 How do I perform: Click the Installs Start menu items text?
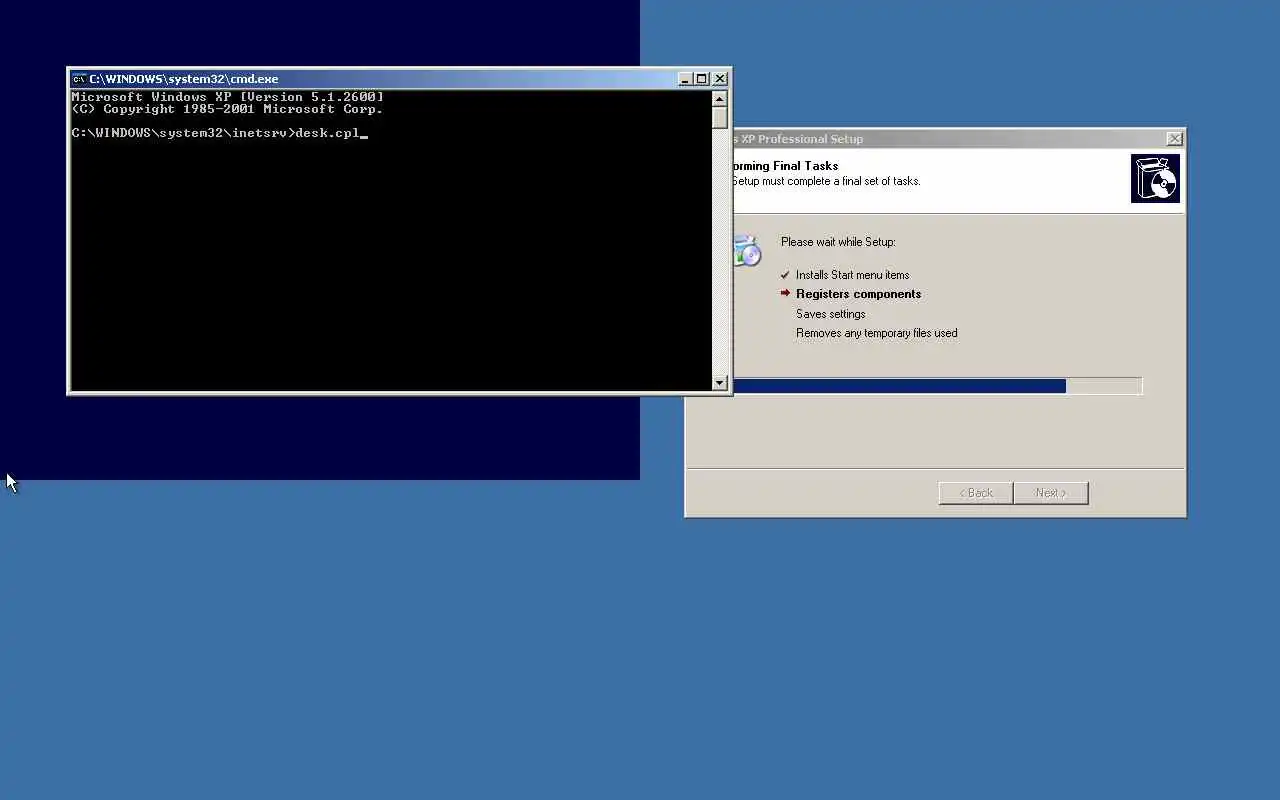point(853,275)
